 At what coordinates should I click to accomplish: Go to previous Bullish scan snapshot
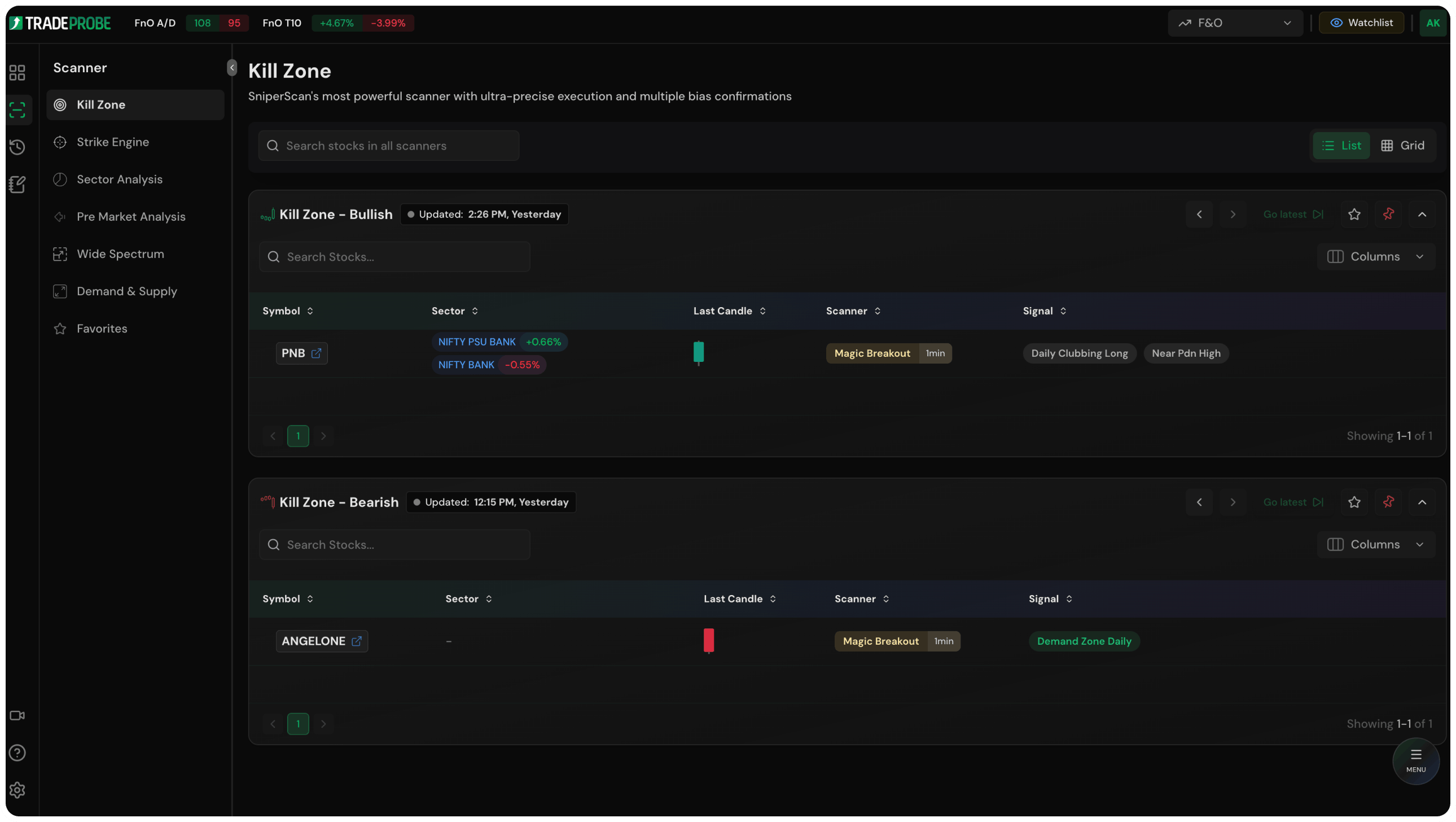[1199, 215]
